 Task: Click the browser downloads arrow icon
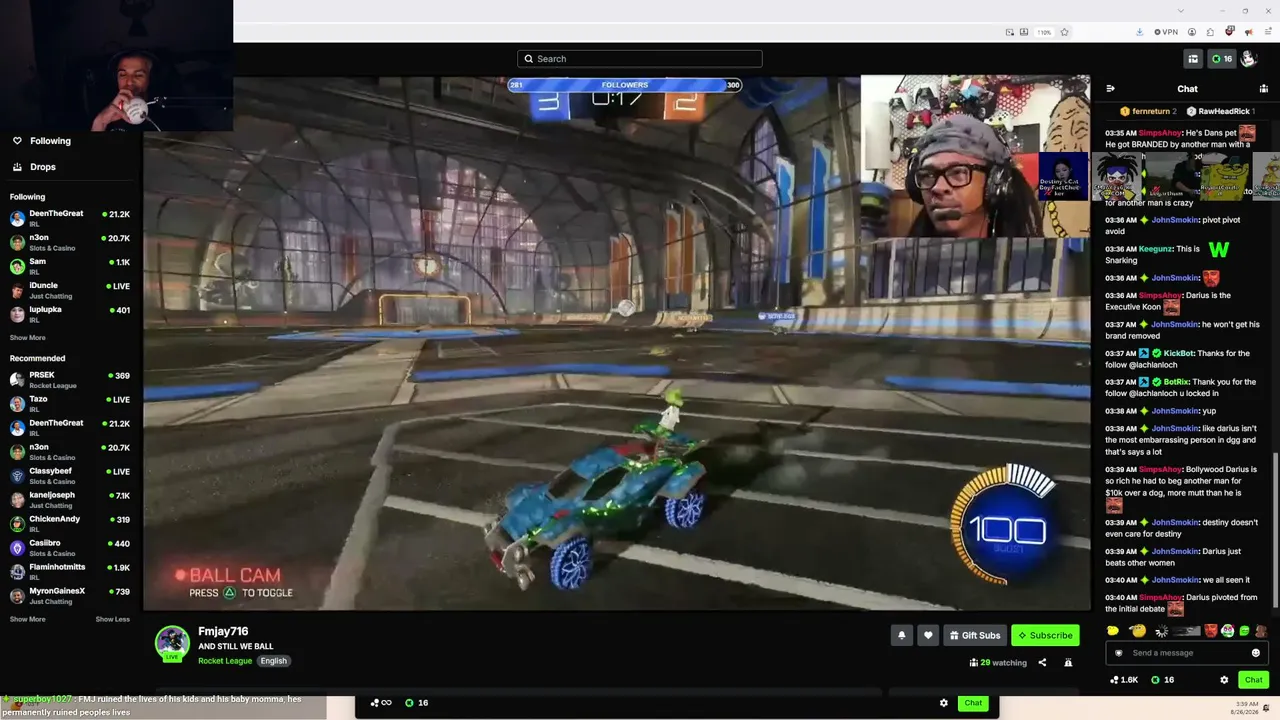1139,32
